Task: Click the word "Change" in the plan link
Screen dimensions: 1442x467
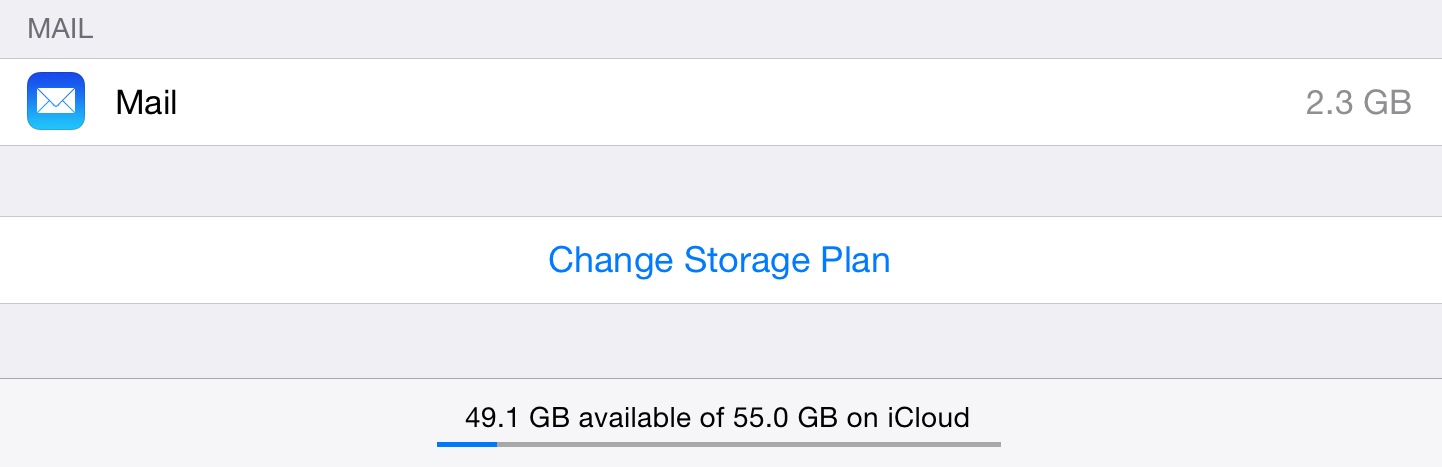Action: point(611,260)
